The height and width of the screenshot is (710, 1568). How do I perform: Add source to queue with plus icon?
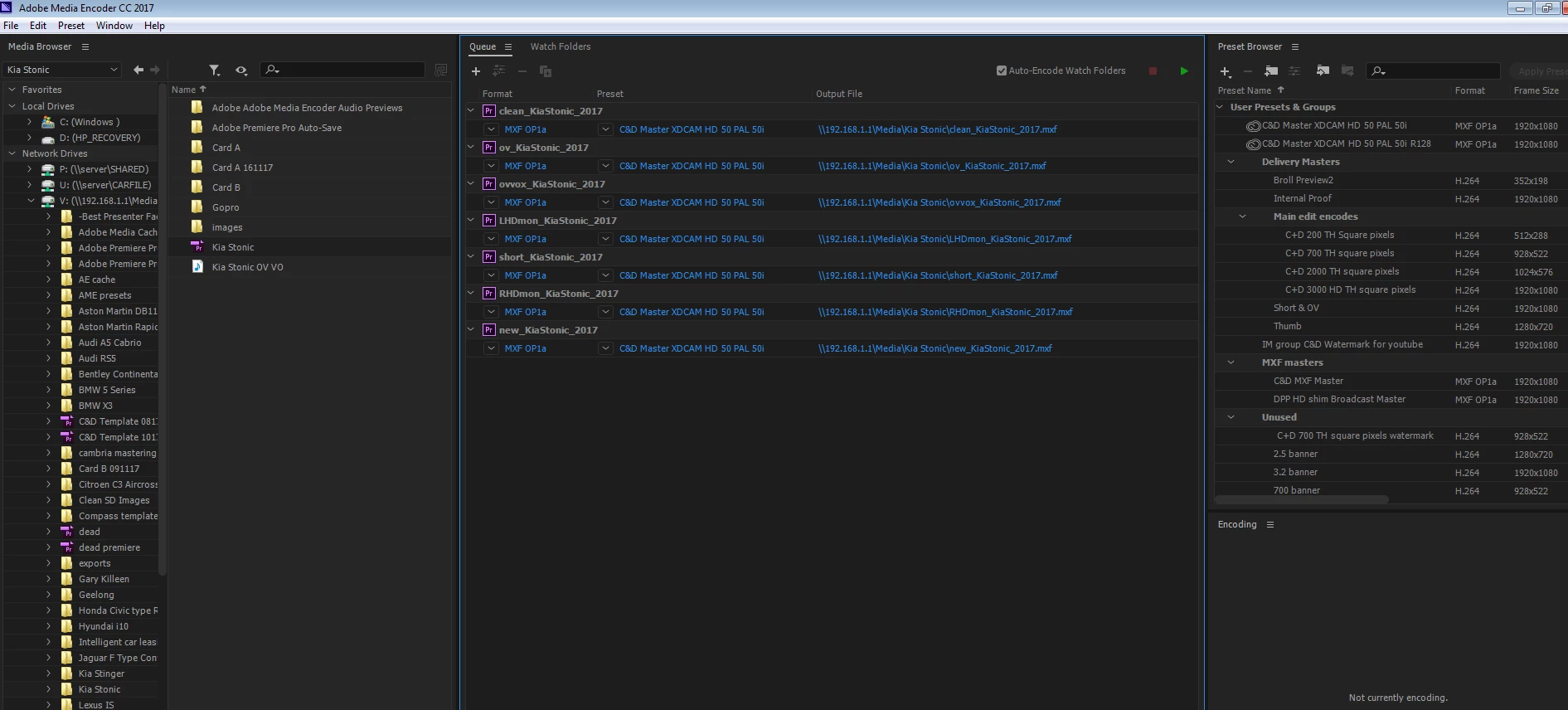point(476,71)
